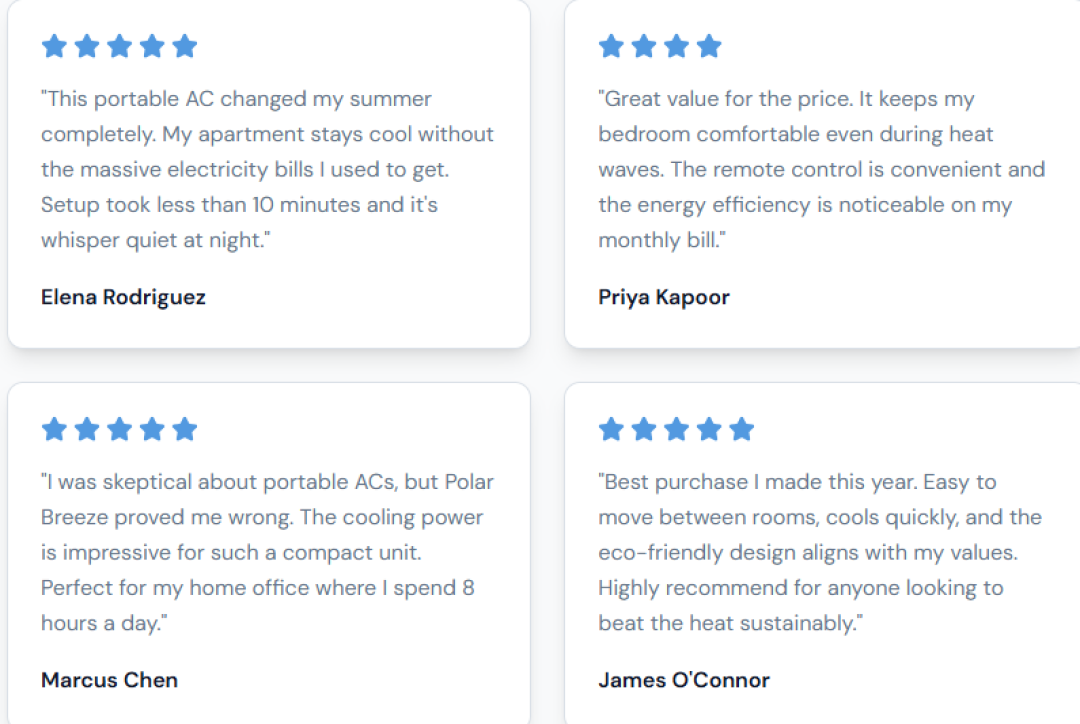Screen dimensions: 1080x724
Task: Click fifth star in Elena Rodriguez's rating
Action: point(185,46)
